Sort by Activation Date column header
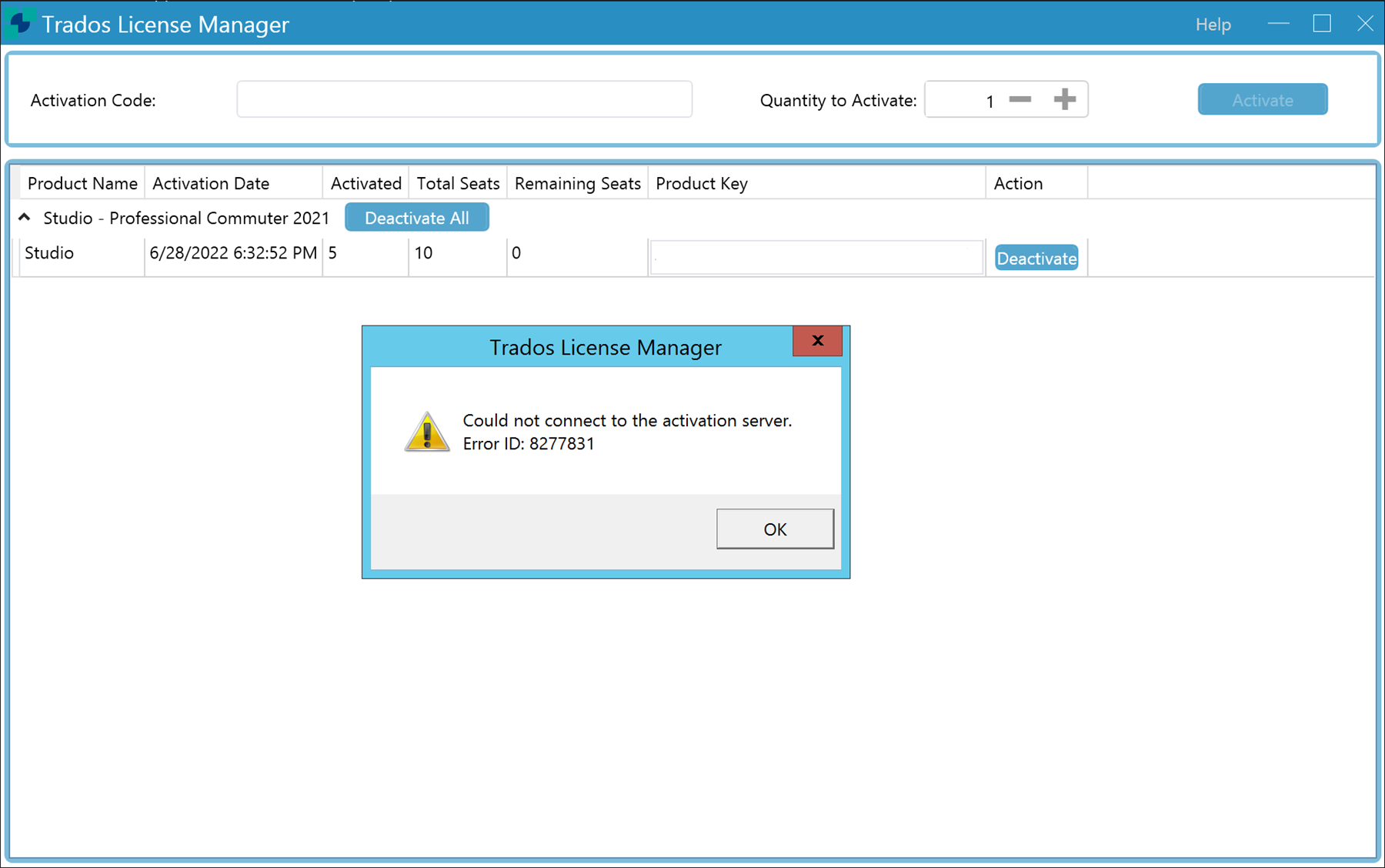This screenshot has height=868, width=1385. tap(234, 183)
